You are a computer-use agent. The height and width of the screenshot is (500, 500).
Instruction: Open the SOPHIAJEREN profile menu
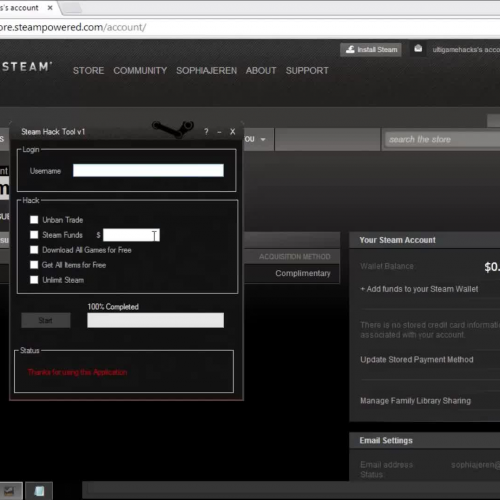coord(206,71)
